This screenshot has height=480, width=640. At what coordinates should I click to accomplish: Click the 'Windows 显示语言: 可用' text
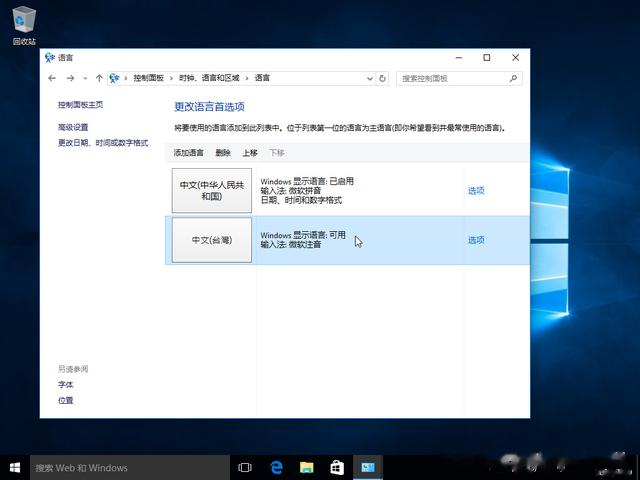(303, 235)
